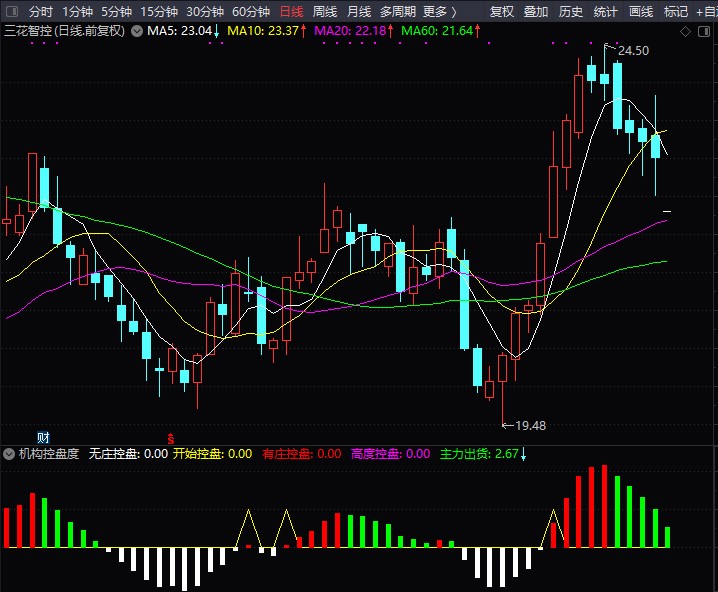Switch to 日线 daily chart
718x592 pixels.
tap(291, 11)
